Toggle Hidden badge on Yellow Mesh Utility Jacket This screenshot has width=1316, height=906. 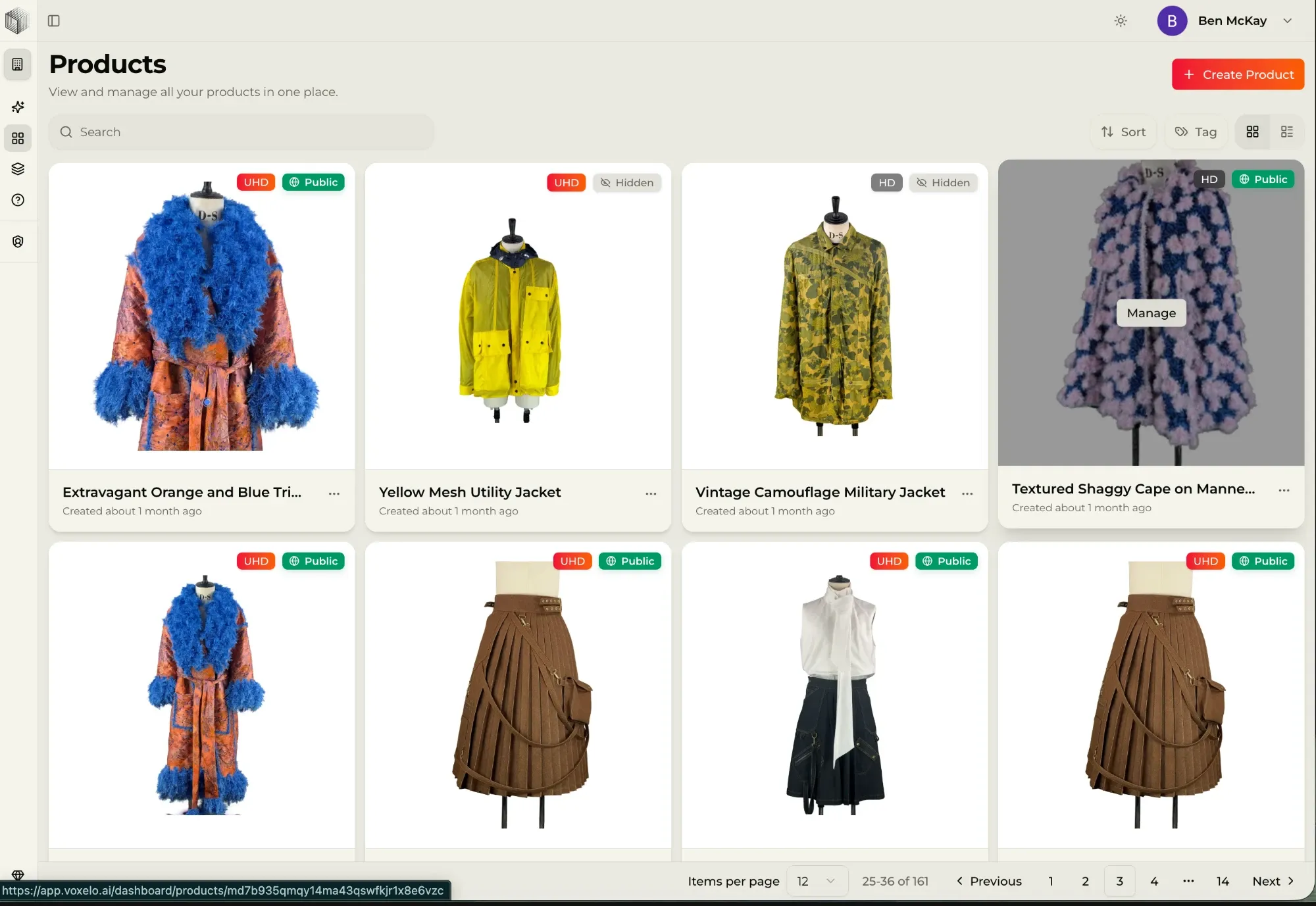627,183
